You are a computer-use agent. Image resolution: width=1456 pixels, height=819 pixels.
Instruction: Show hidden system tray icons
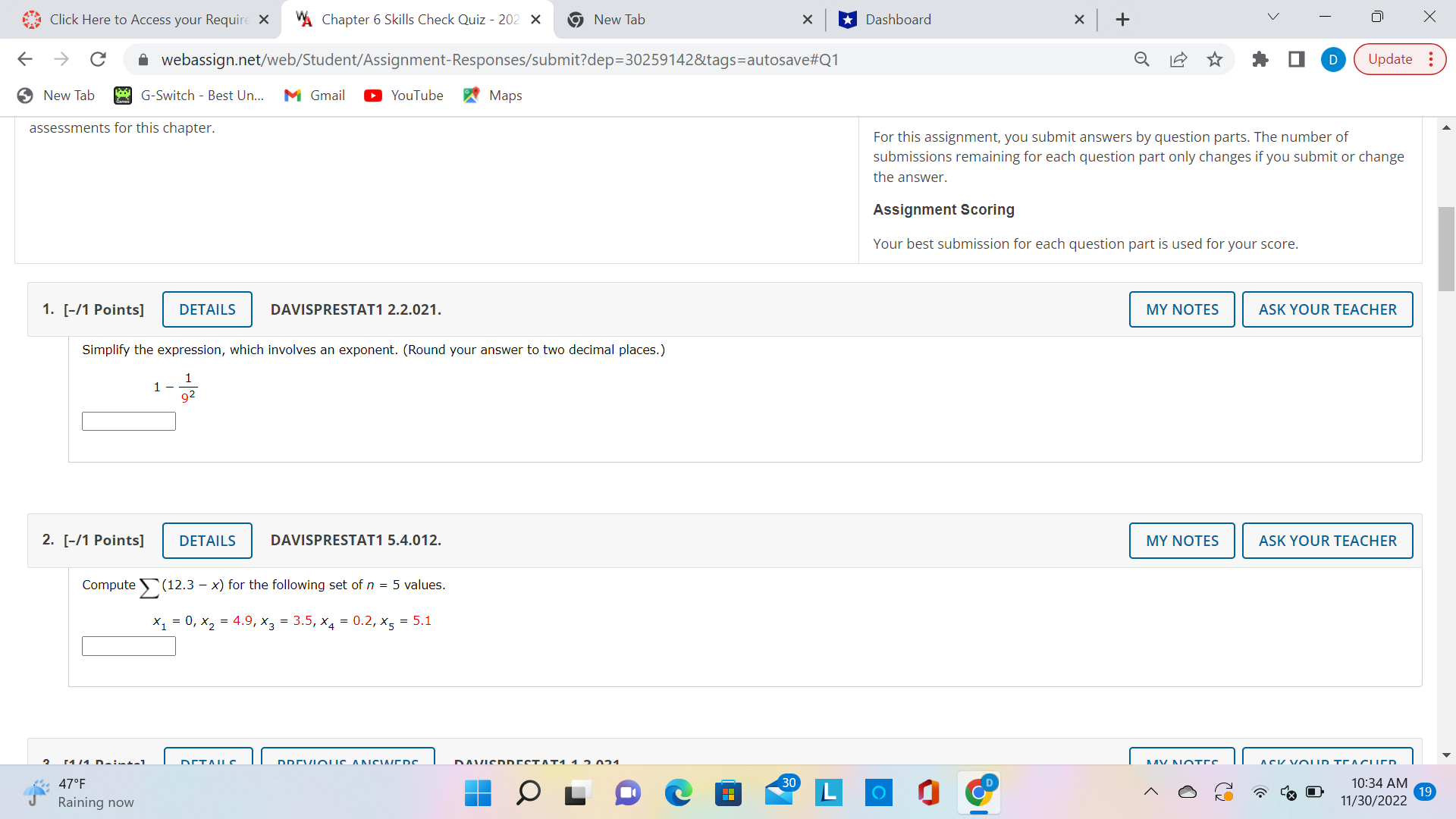(x=1151, y=792)
